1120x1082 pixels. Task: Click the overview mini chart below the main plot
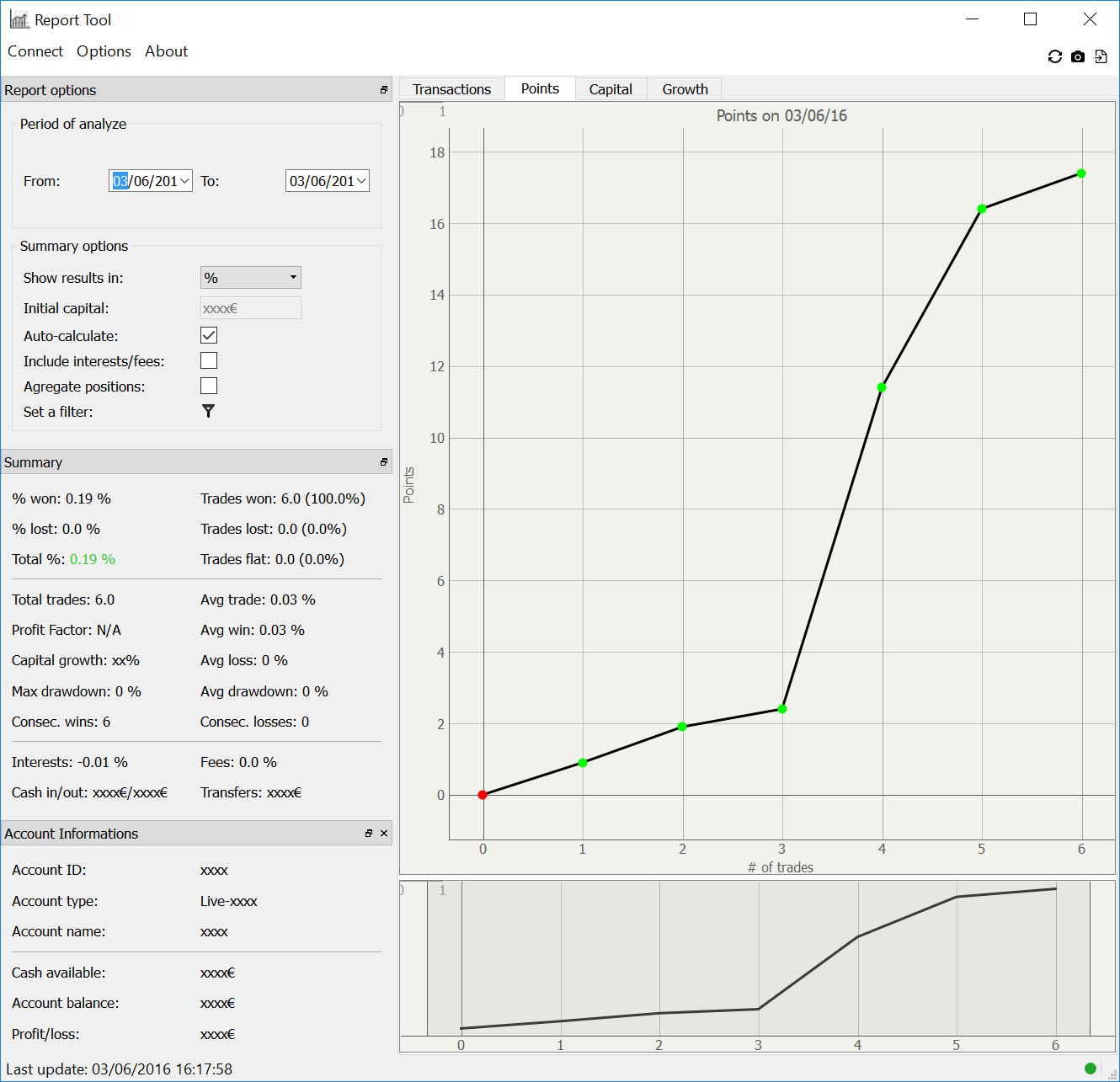point(758,967)
